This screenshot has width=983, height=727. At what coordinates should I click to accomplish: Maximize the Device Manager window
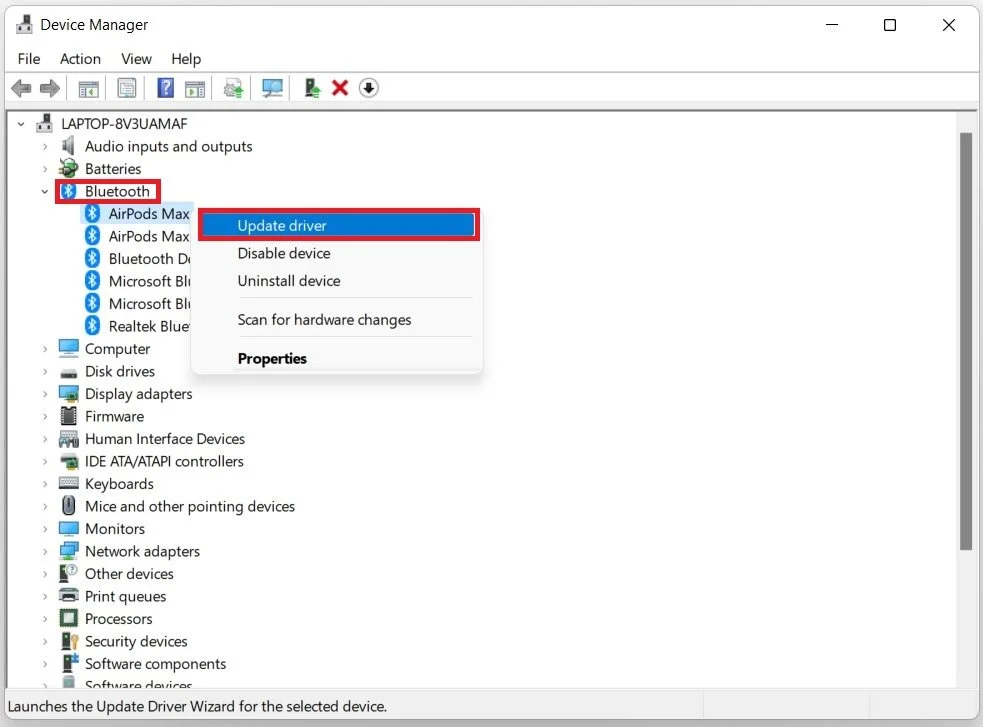(890, 25)
